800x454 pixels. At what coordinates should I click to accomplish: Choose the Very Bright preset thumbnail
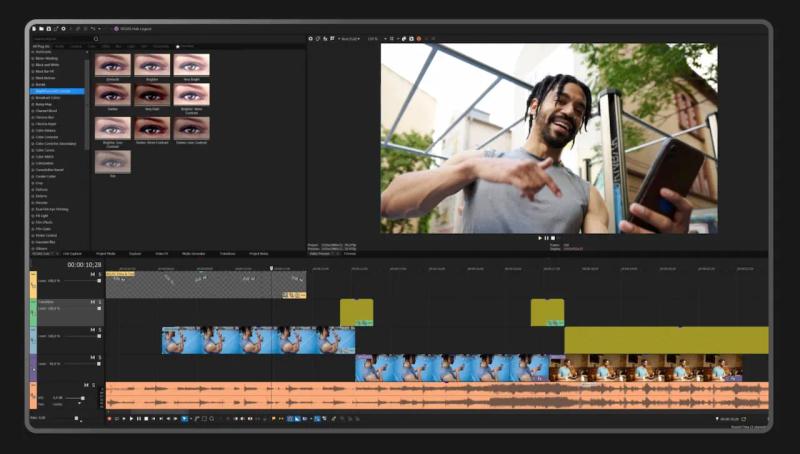point(191,65)
